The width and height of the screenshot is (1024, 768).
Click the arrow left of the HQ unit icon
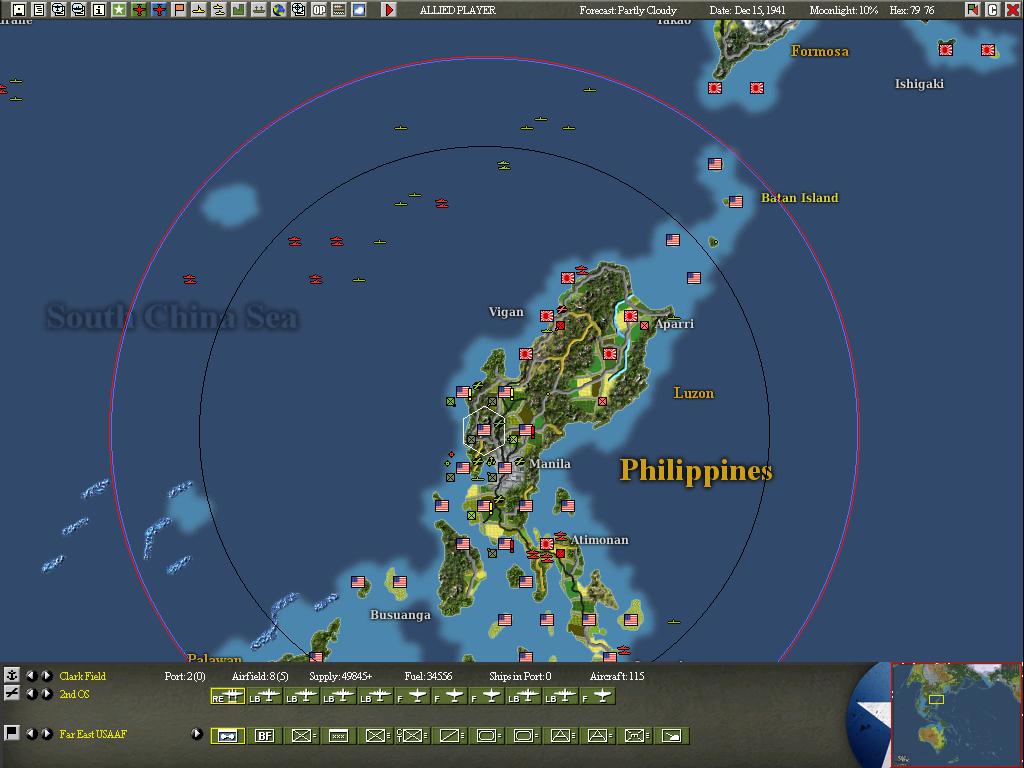click(197, 733)
